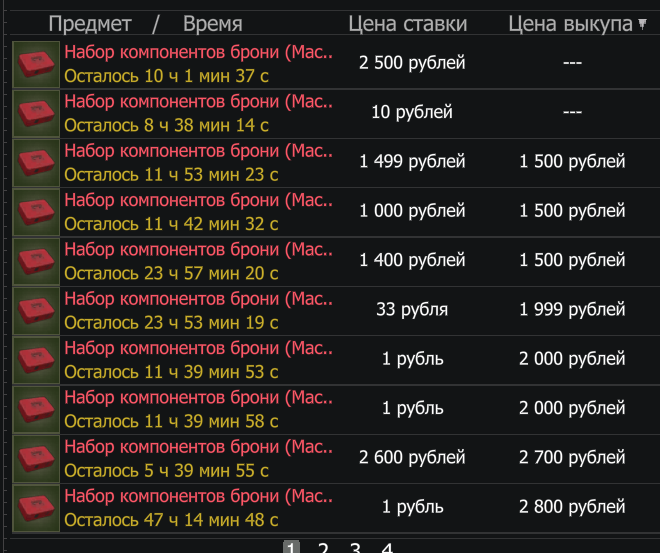Click item icon of lot ending in 11 ч 42 мин
Viewport: 660px width, 553px height.
pyautogui.click(x=37, y=211)
